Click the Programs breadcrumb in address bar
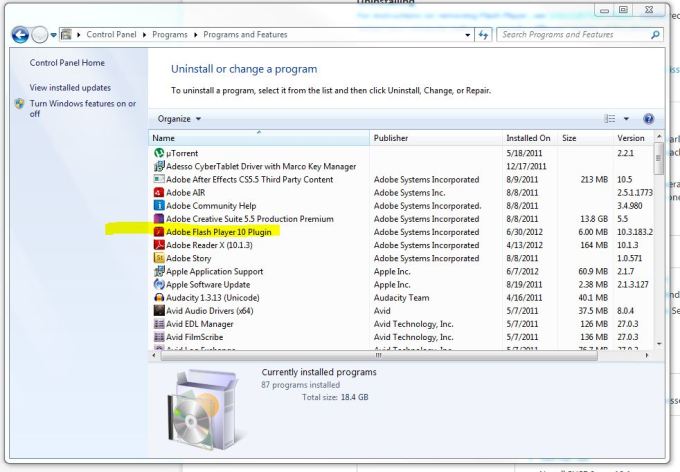Screen dimensions: 680x472 point(172,35)
